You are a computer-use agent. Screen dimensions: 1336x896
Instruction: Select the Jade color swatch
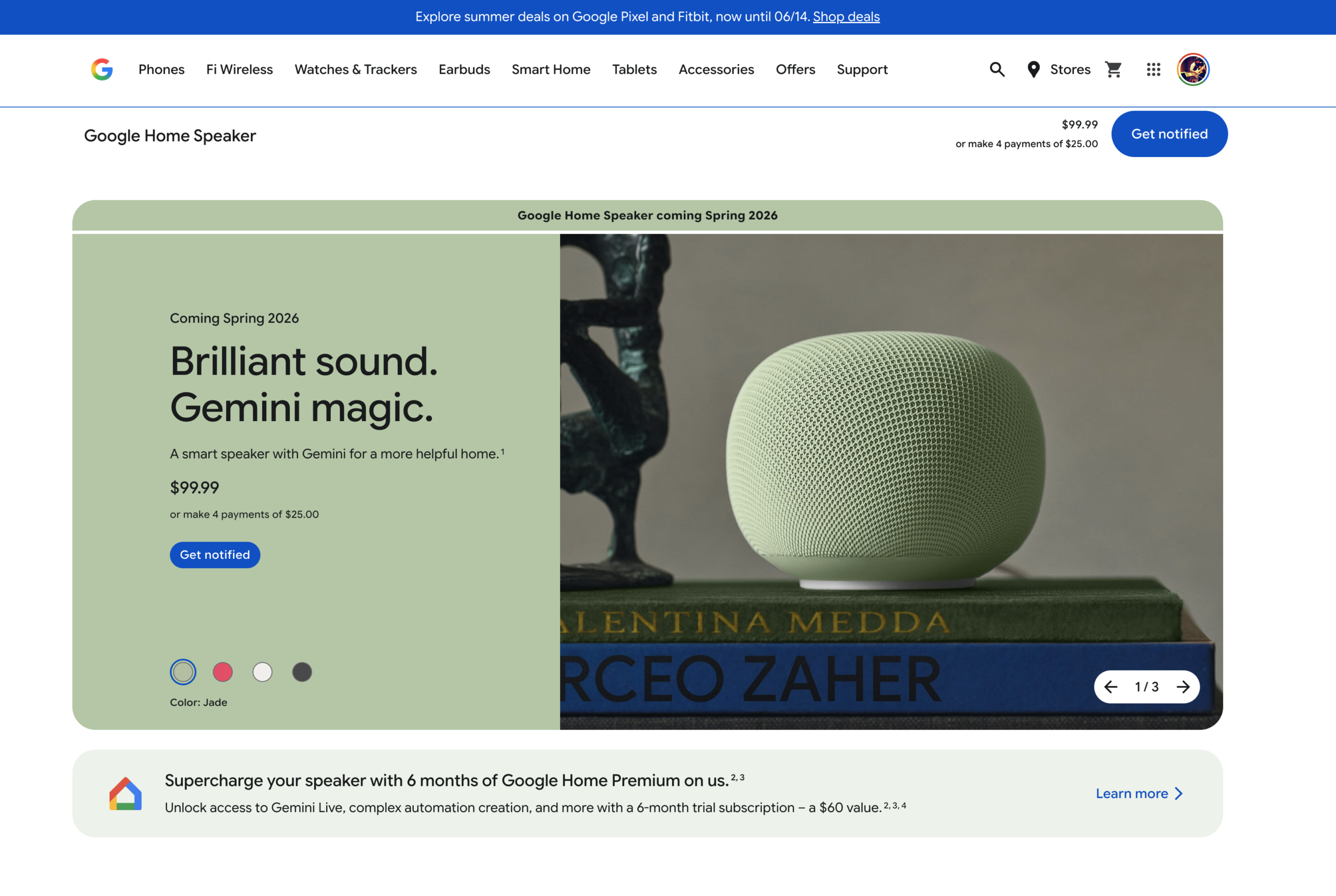183,672
